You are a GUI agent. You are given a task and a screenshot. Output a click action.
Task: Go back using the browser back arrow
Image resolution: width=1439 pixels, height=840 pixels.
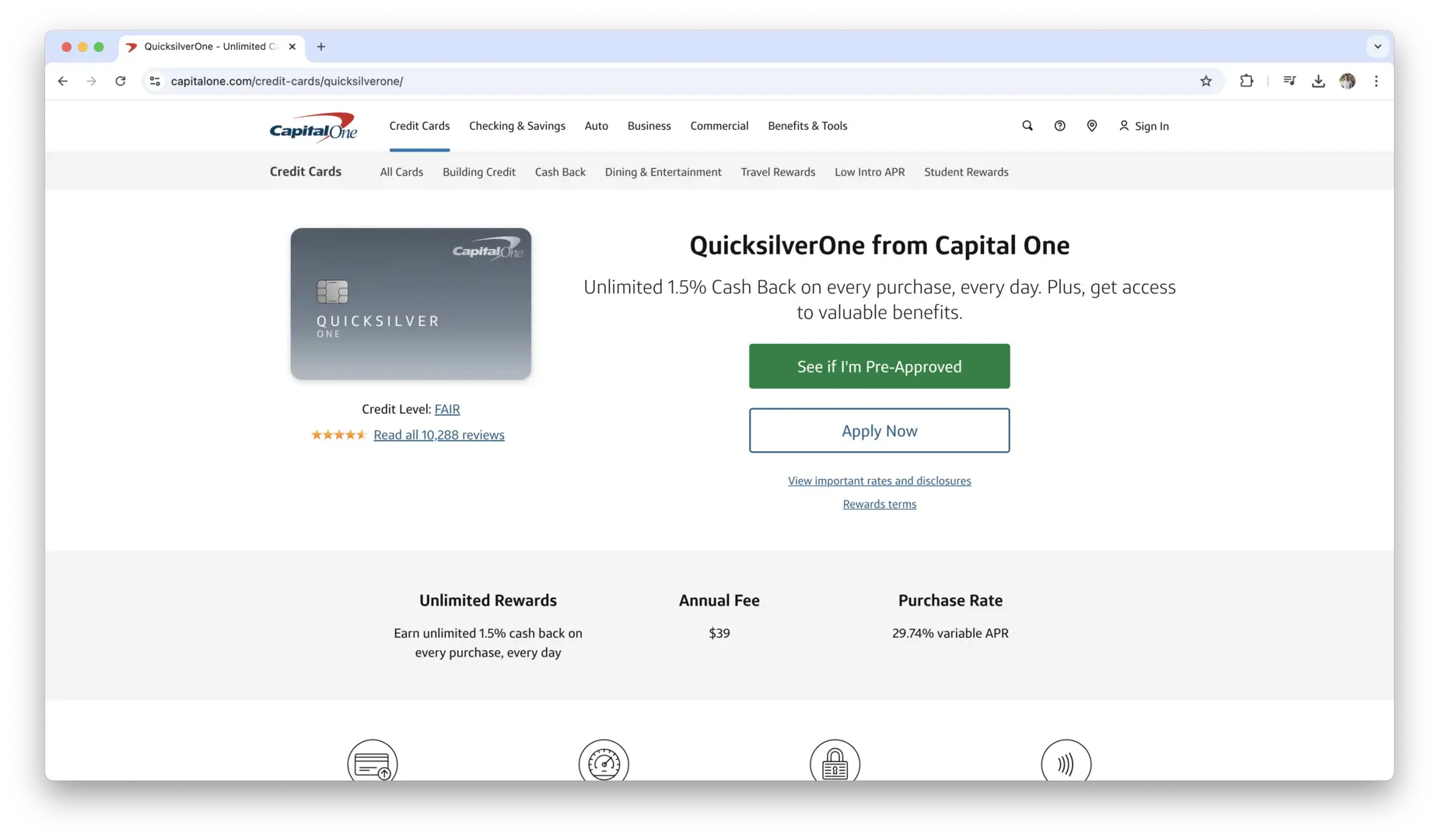pos(63,81)
